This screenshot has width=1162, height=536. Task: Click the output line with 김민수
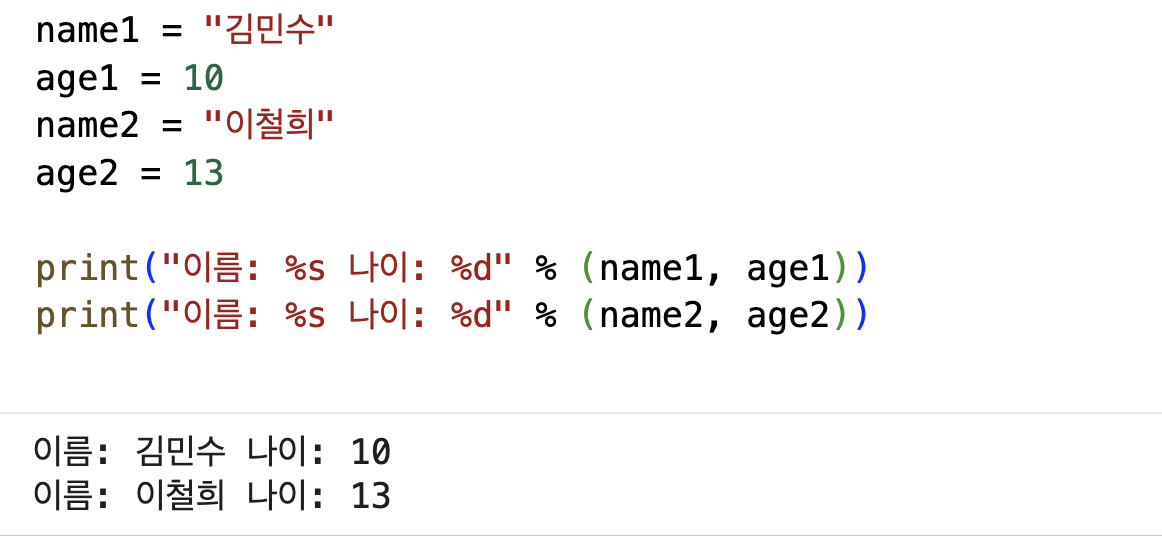tap(212, 452)
